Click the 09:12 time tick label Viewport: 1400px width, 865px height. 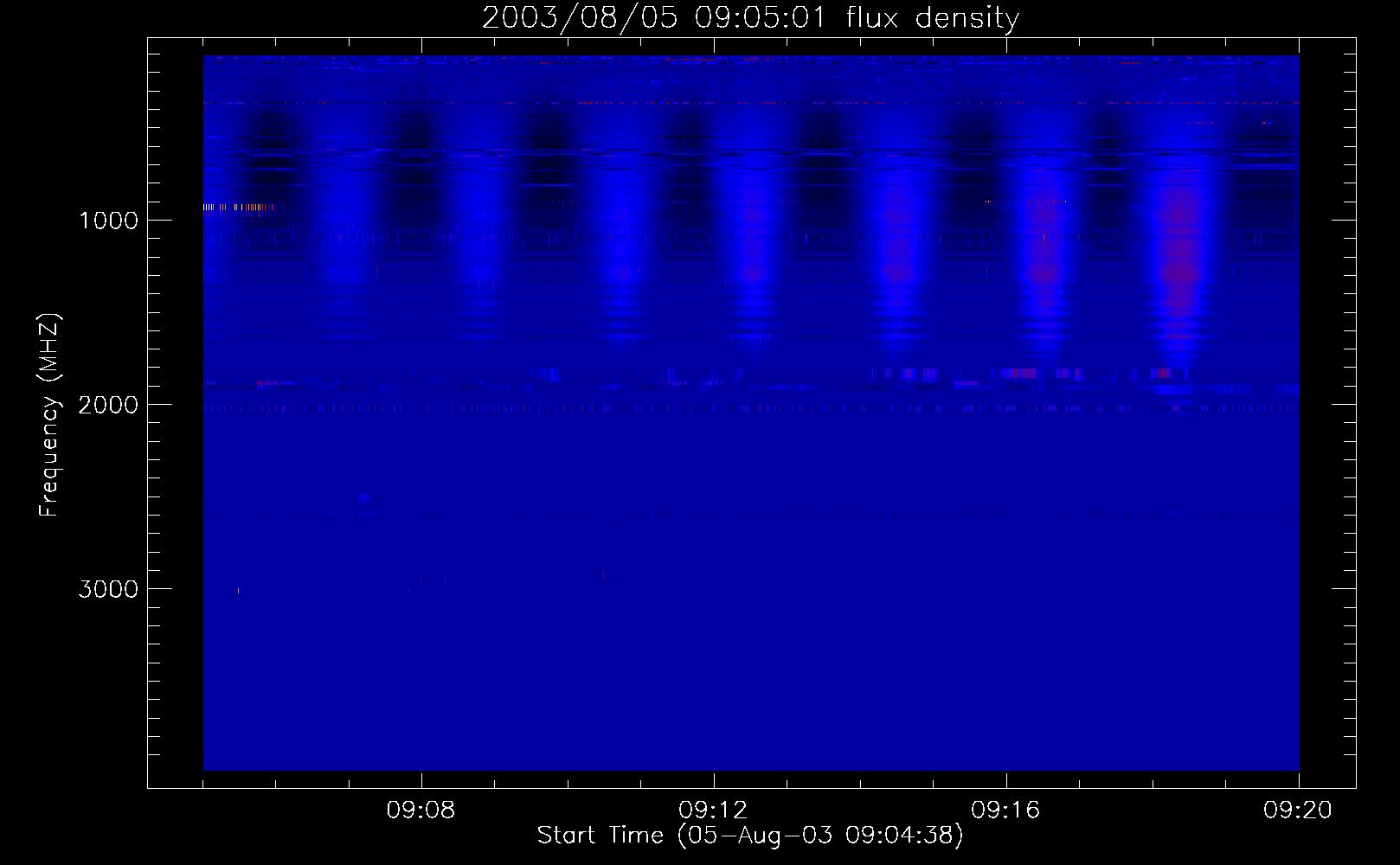point(713,811)
